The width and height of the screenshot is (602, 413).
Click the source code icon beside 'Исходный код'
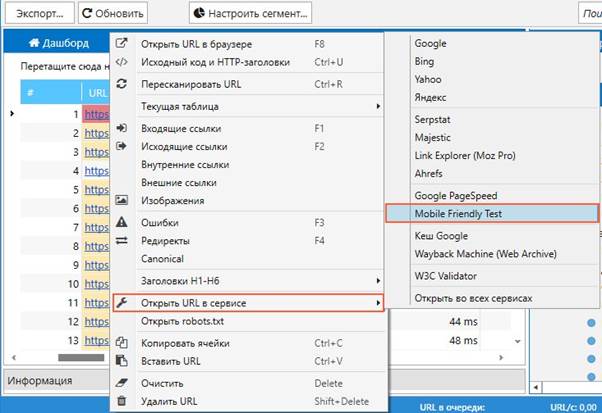point(122,62)
